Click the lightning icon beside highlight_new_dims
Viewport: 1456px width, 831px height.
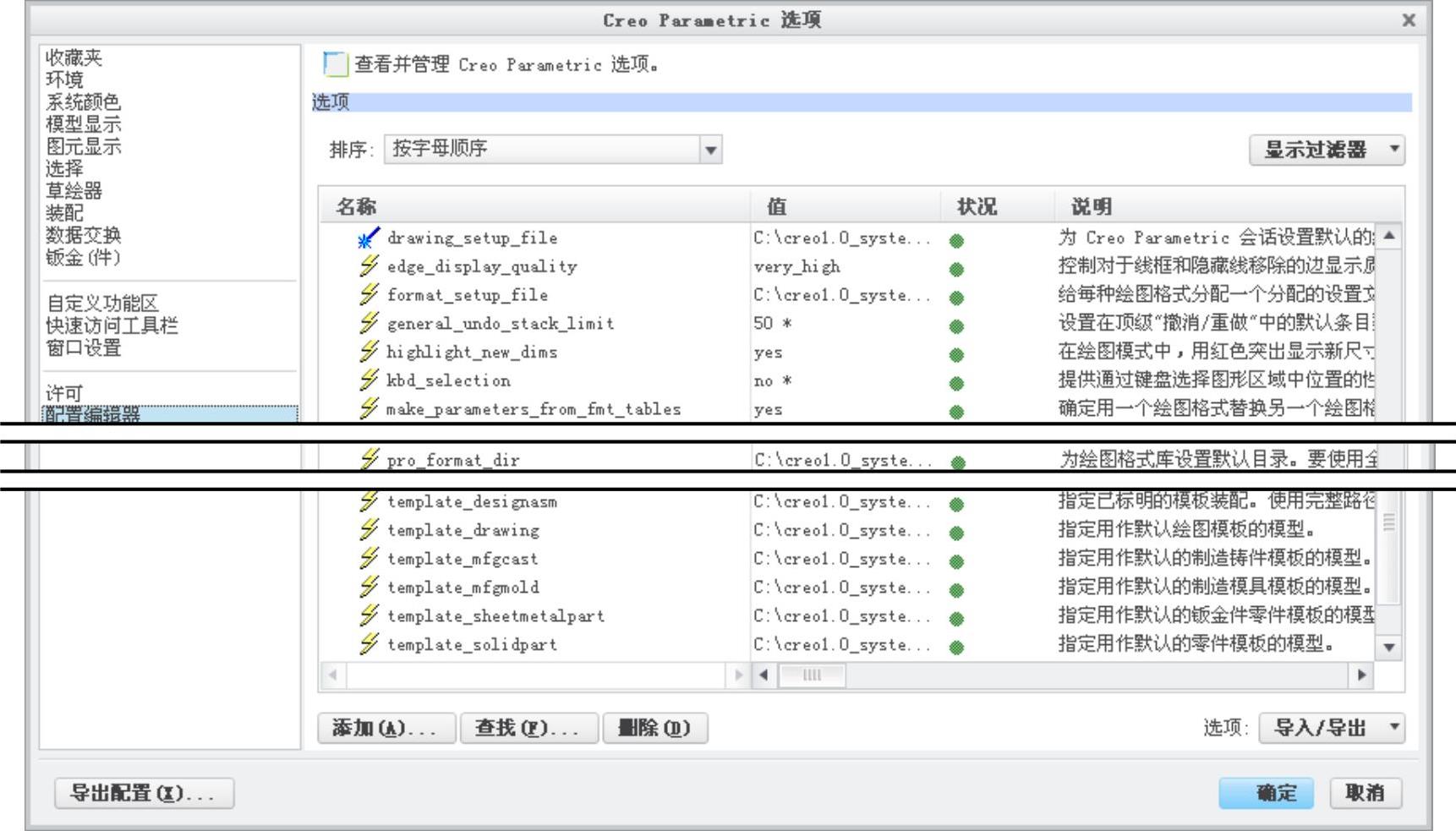pyautogui.click(x=369, y=352)
